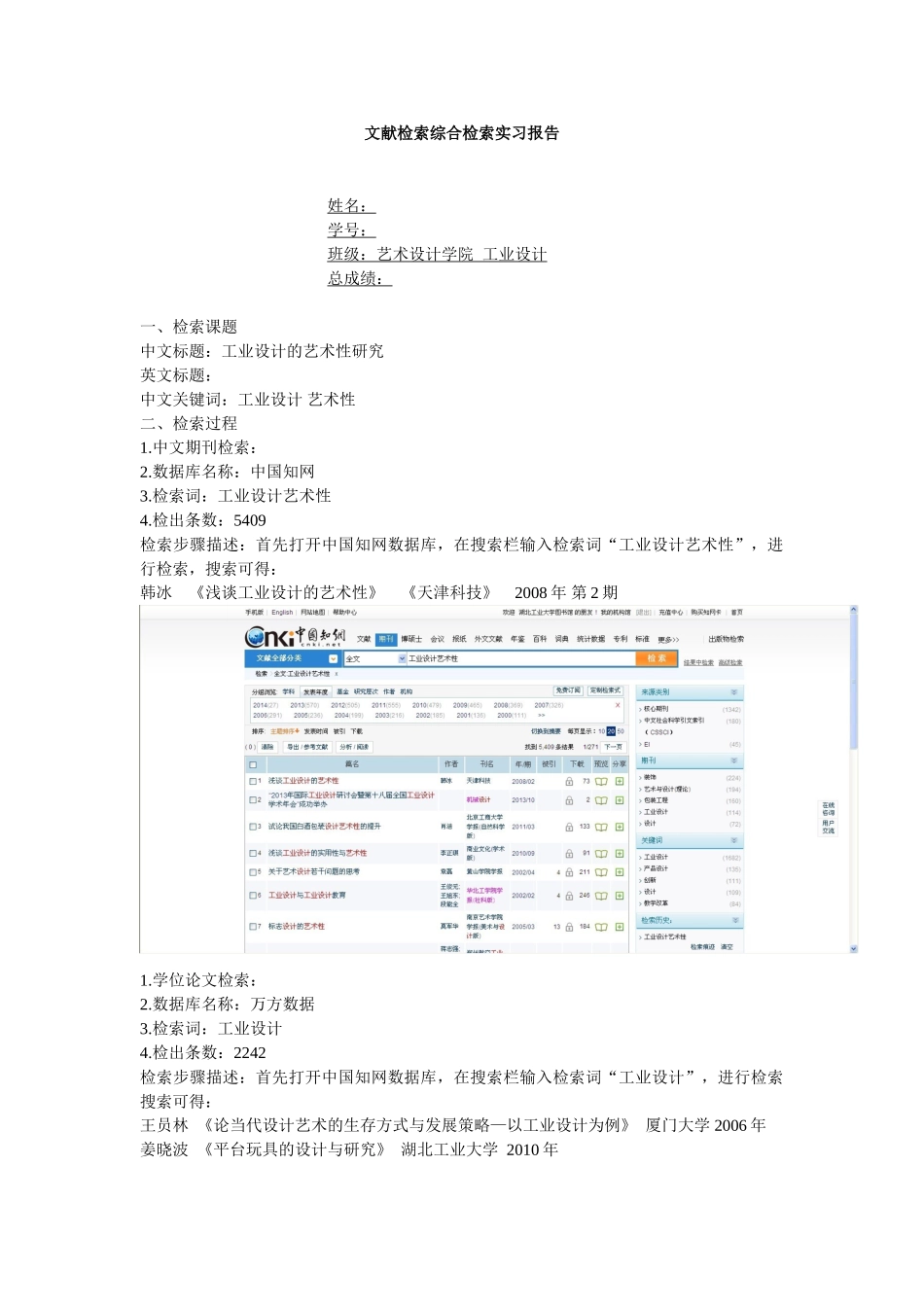Click 导出/参考文献 button

307,747
